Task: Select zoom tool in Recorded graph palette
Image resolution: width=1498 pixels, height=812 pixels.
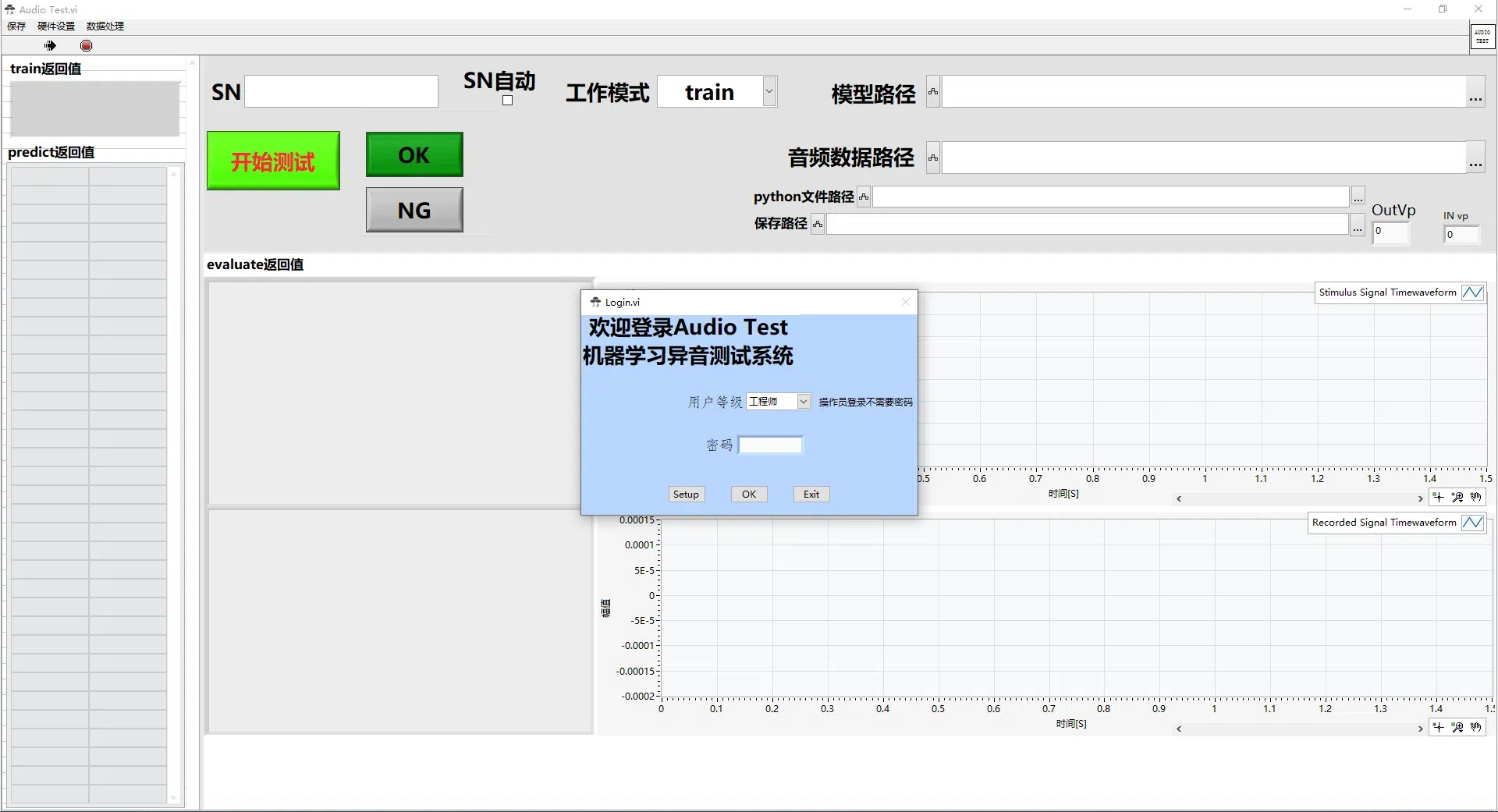Action: point(1457,728)
